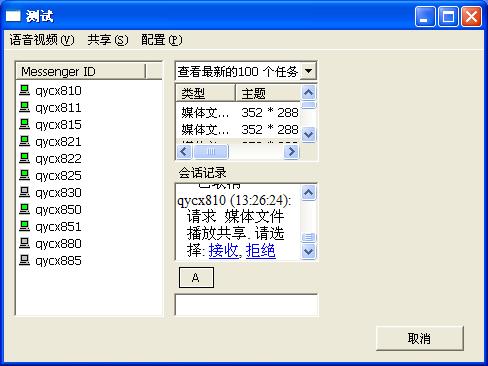This screenshot has width=488, height=366.
Task: Open the 共享(S) menu
Action: [108, 40]
